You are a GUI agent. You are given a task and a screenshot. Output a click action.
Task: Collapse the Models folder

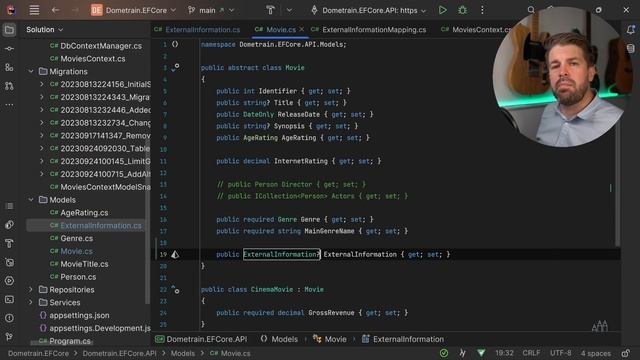tap(31, 200)
